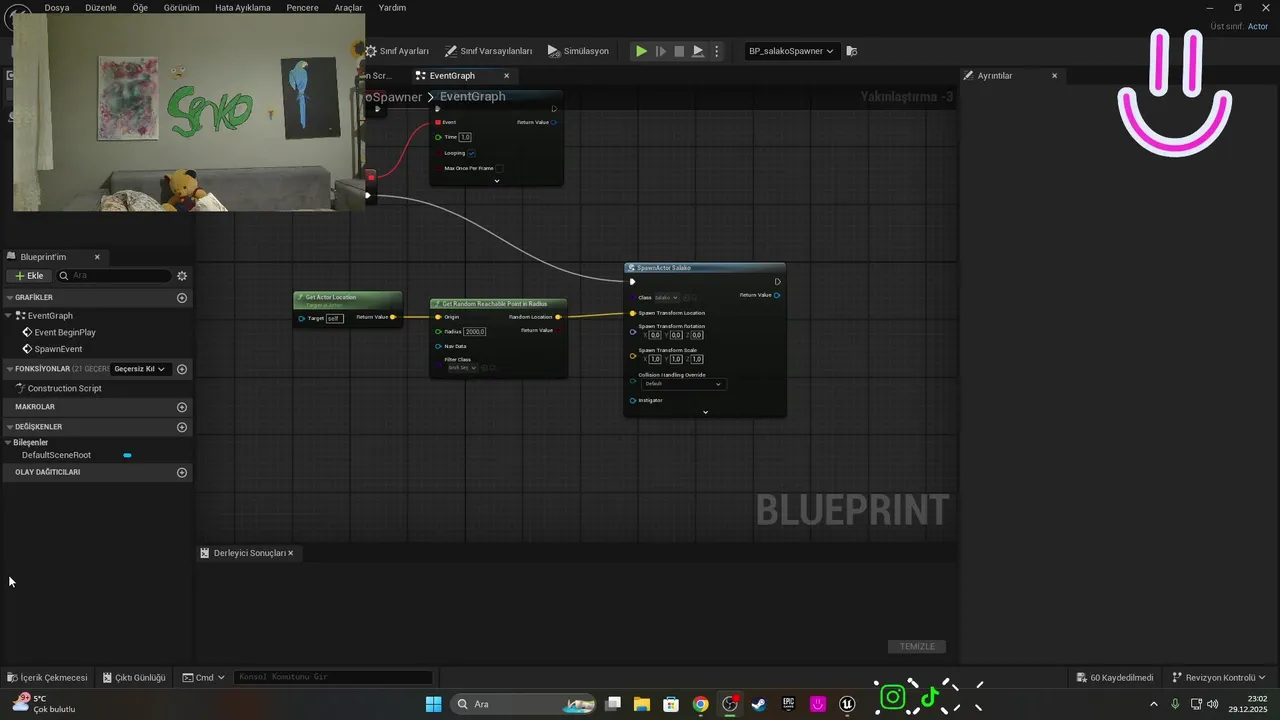Viewport: 1280px width, 720px height.
Task: Open İçerik Çekmecesi content drawer
Action: click(47, 677)
